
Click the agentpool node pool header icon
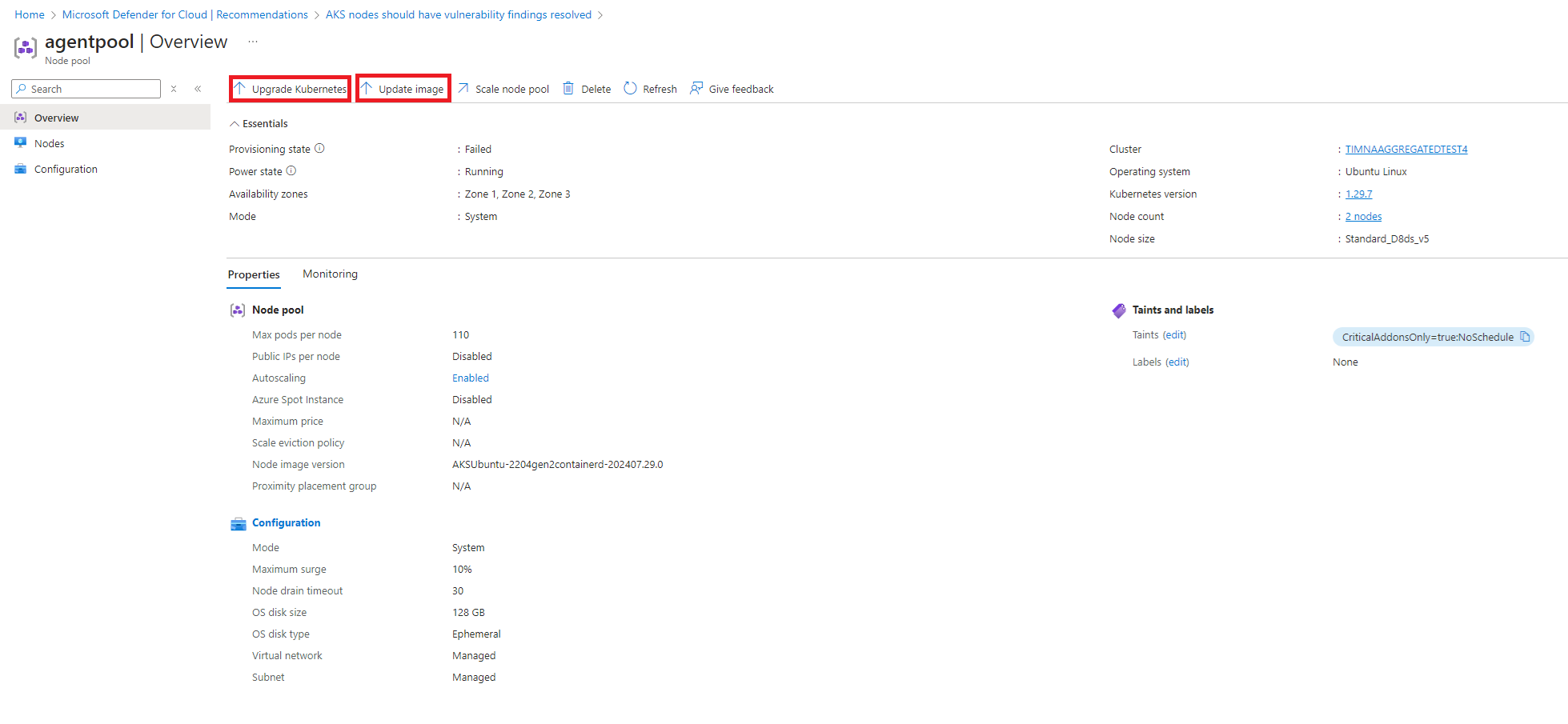click(x=25, y=48)
